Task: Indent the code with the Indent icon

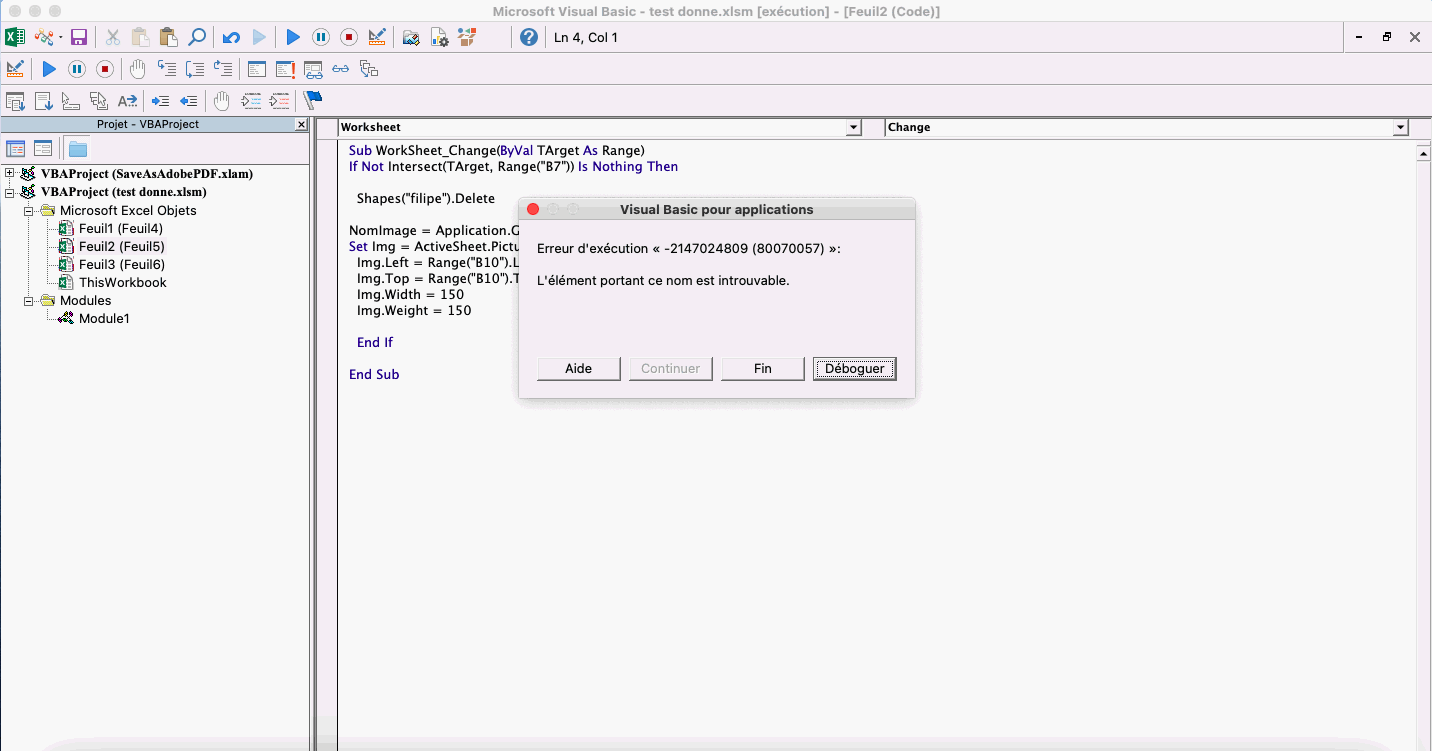Action: point(160,100)
